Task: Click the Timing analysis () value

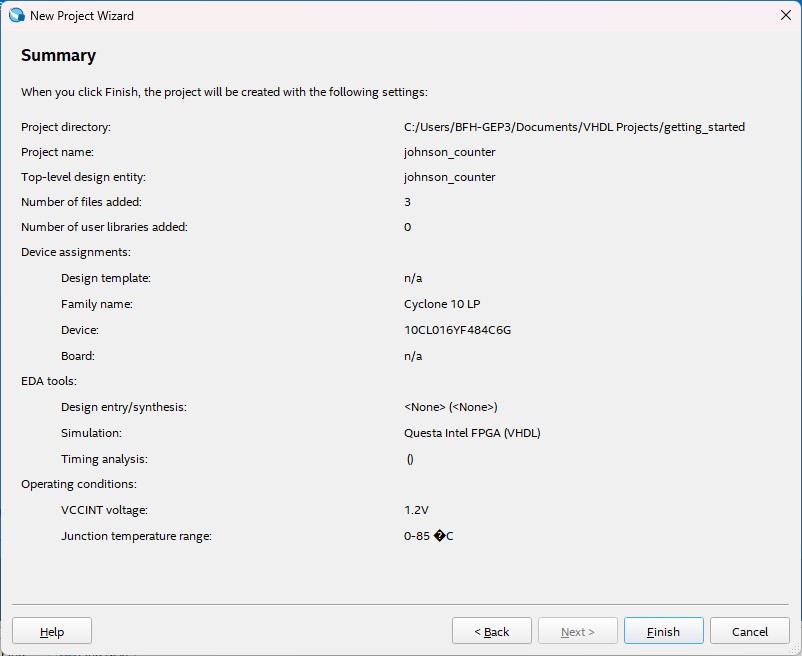Action: (410, 459)
